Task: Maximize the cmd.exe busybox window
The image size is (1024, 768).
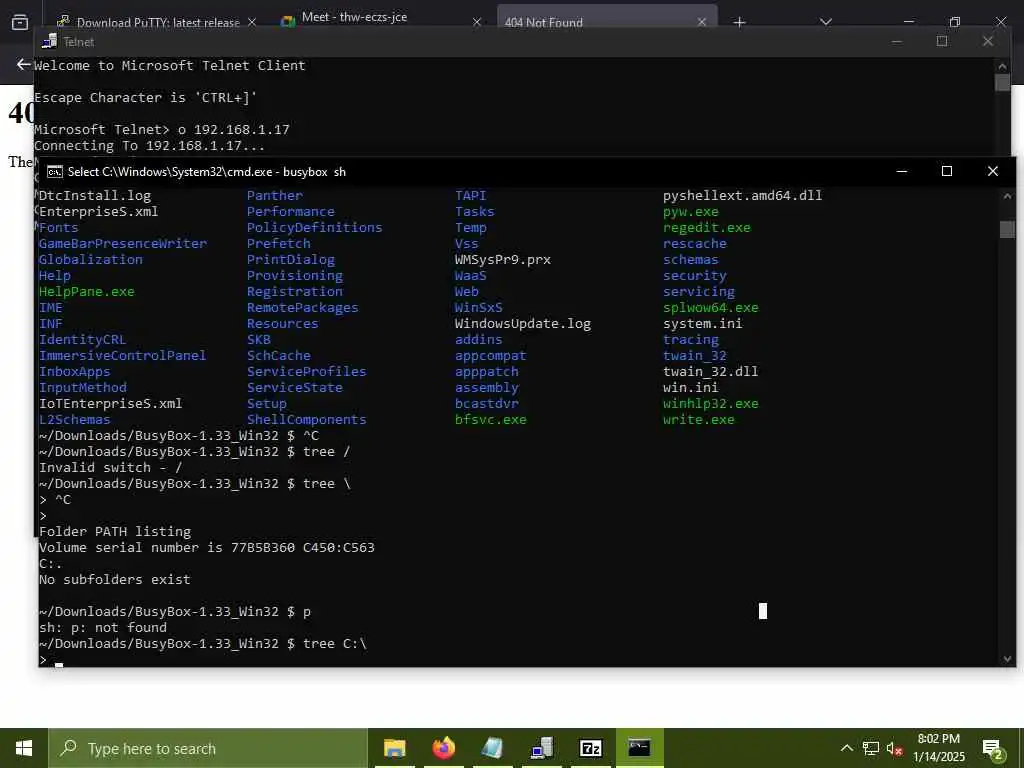Action: (x=947, y=171)
